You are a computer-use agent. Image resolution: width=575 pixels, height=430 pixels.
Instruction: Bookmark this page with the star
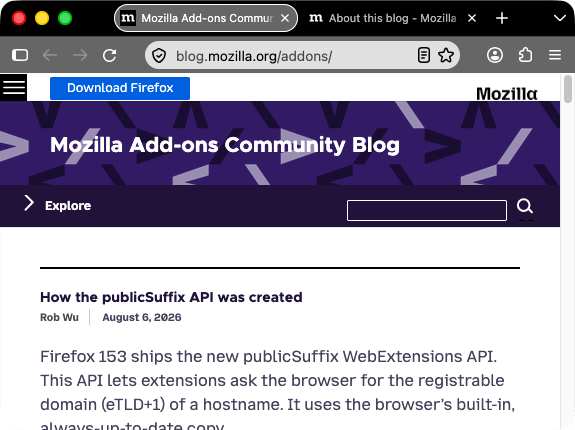446,56
